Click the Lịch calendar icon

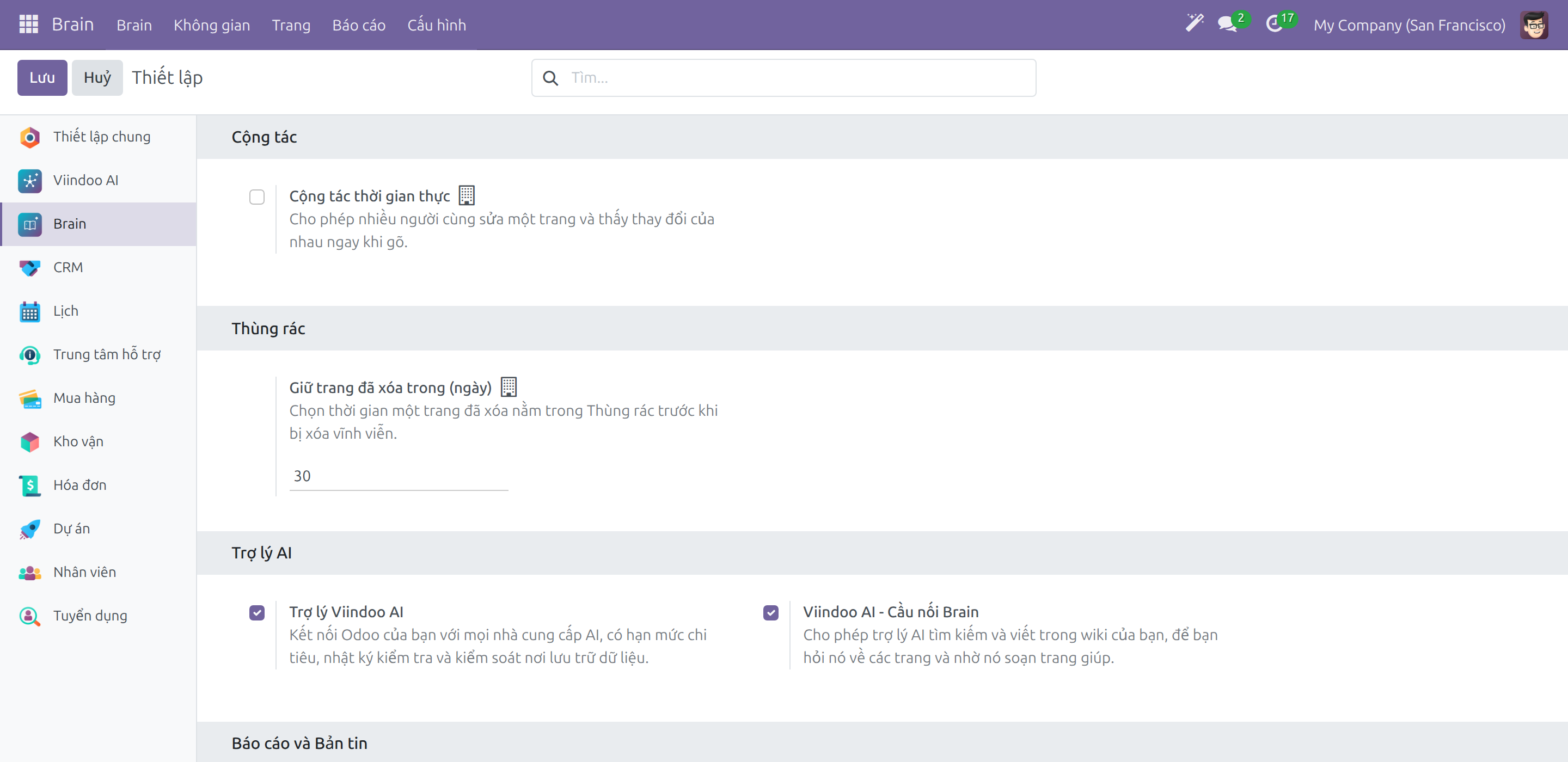pos(30,311)
